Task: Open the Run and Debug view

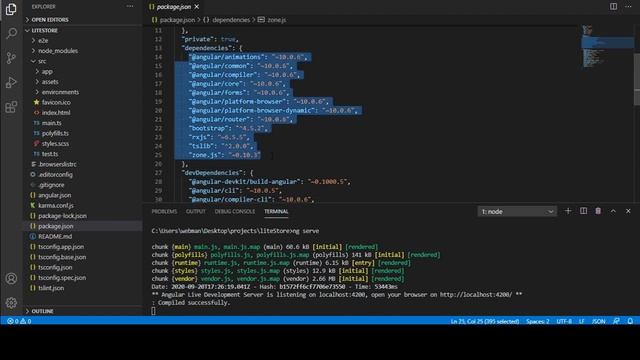Action: coord(11,82)
